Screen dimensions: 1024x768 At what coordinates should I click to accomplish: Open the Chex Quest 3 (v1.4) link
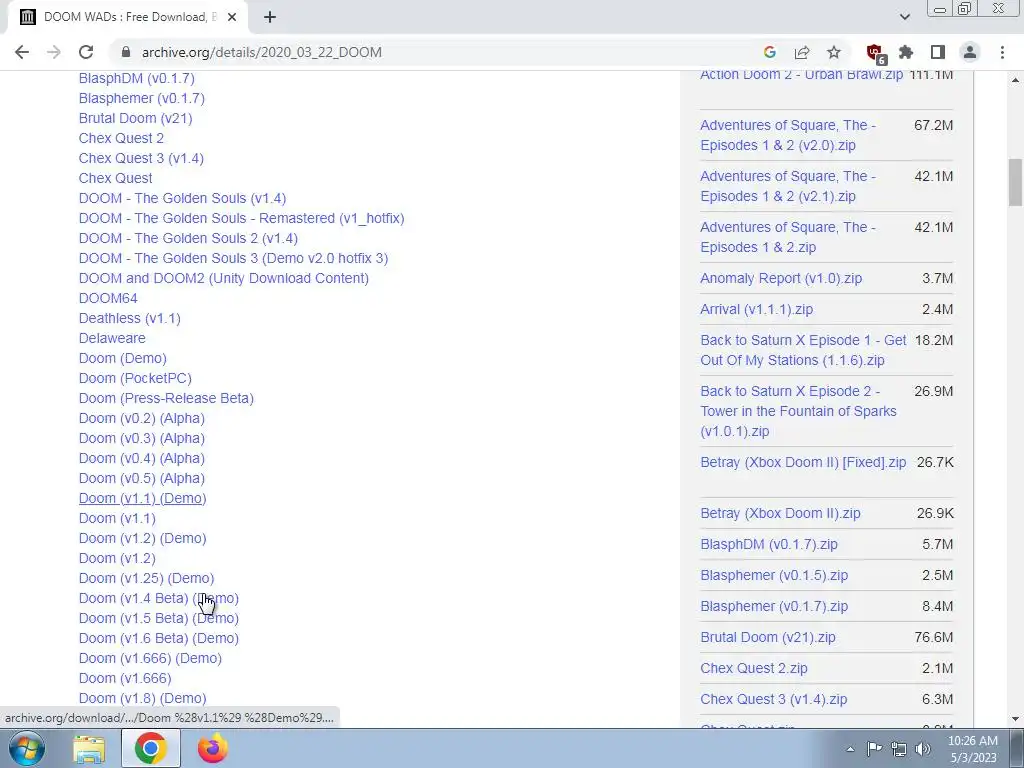(141, 158)
